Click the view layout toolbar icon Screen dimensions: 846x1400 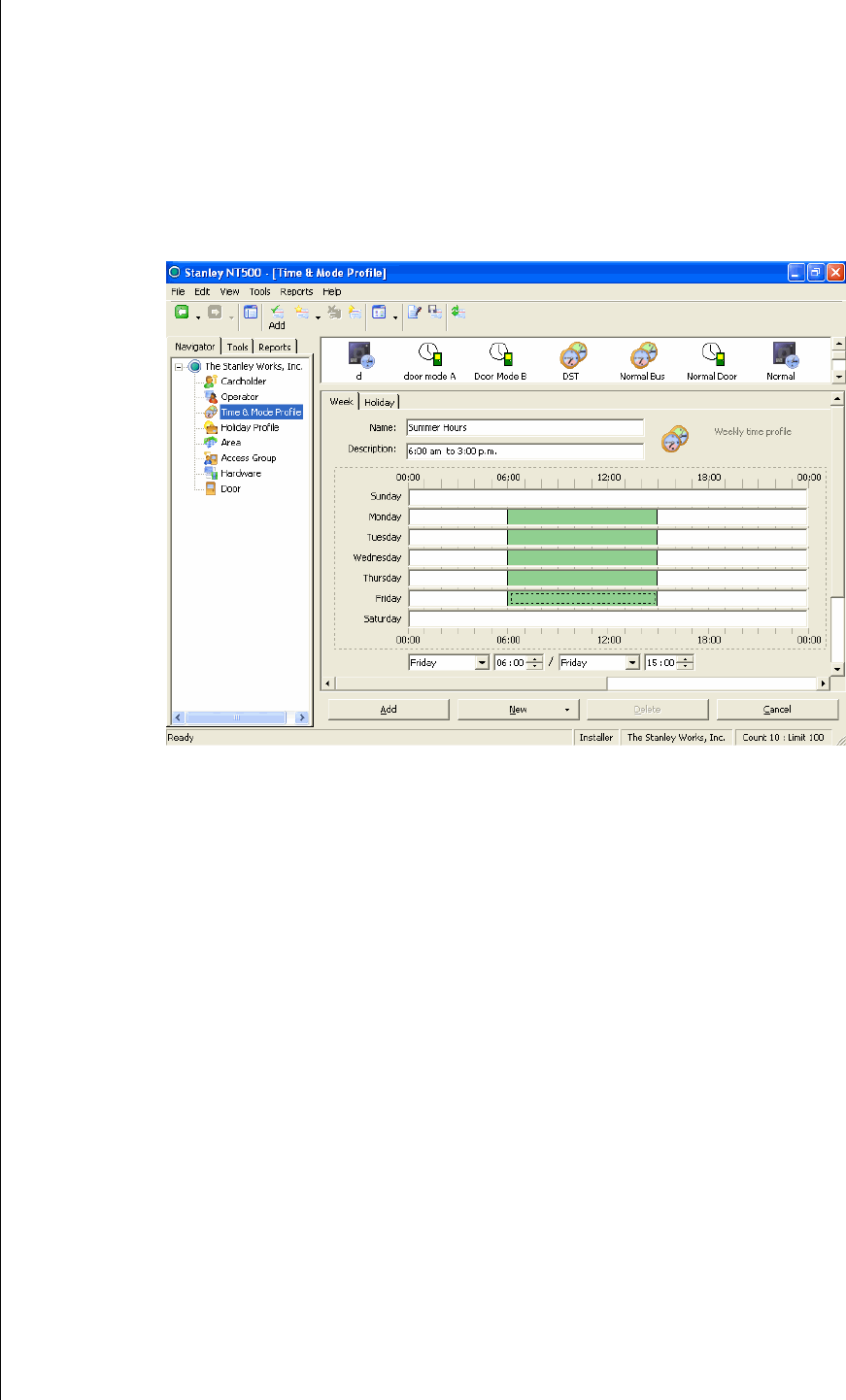click(379, 312)
